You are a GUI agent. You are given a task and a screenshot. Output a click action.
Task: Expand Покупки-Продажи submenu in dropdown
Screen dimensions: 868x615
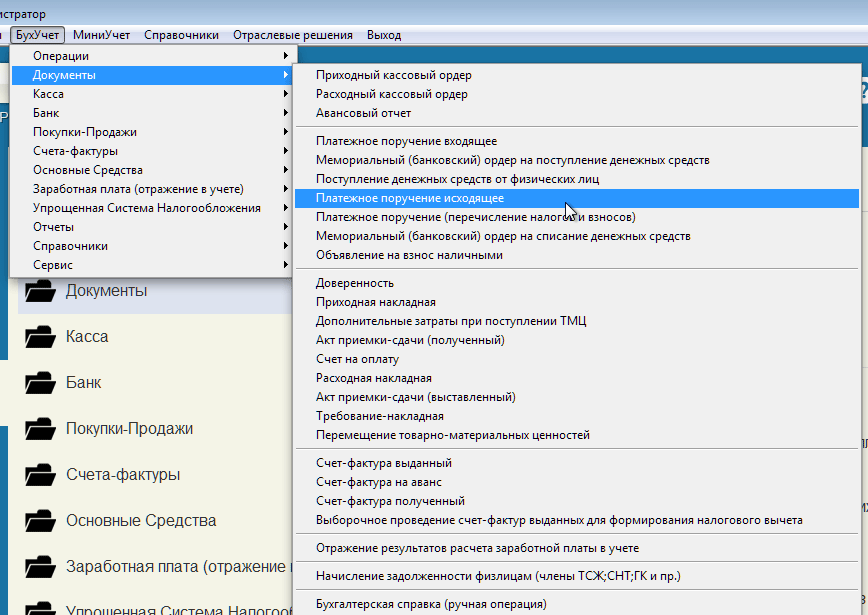click(x=154, y=132)
